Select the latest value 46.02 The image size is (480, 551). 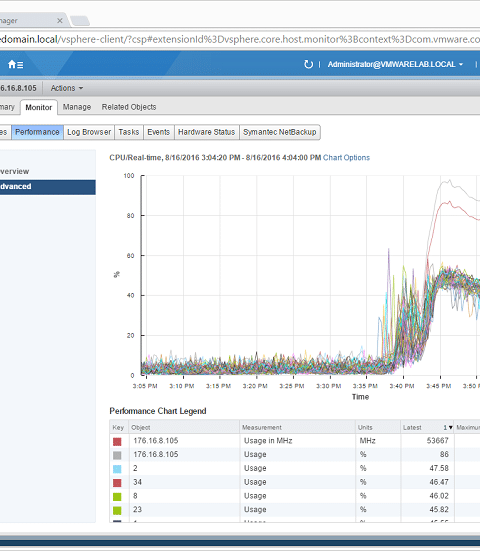click(439, 496)
